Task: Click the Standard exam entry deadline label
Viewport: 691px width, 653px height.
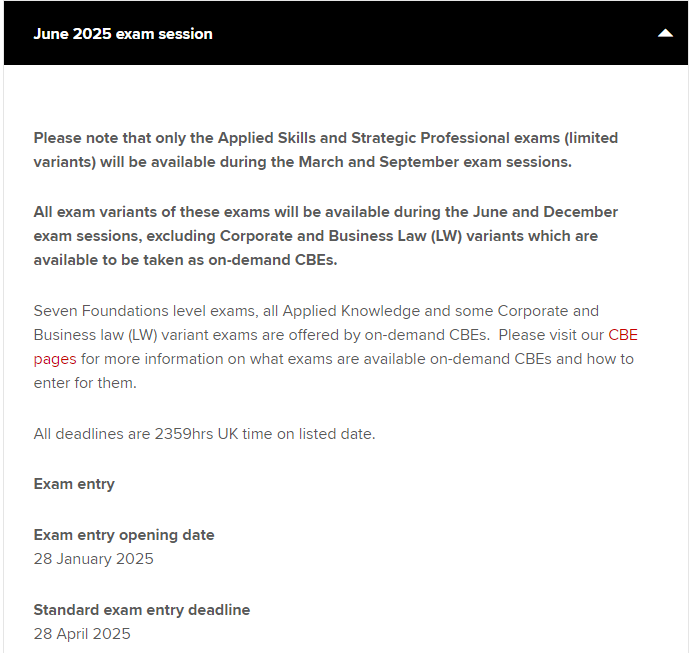Action: click(142, 610)
